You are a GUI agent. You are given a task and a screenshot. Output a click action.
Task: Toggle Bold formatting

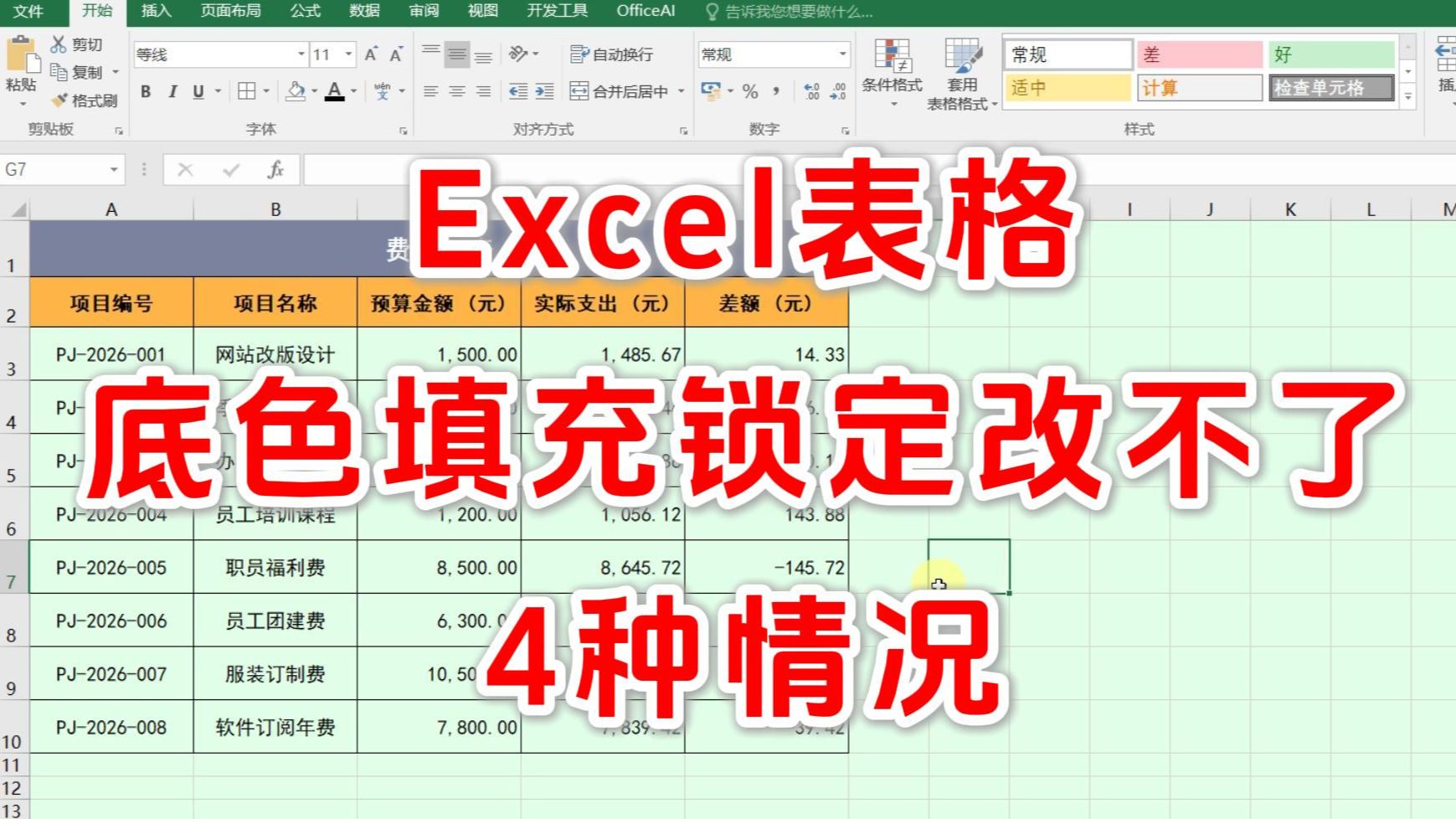point(146,91)
